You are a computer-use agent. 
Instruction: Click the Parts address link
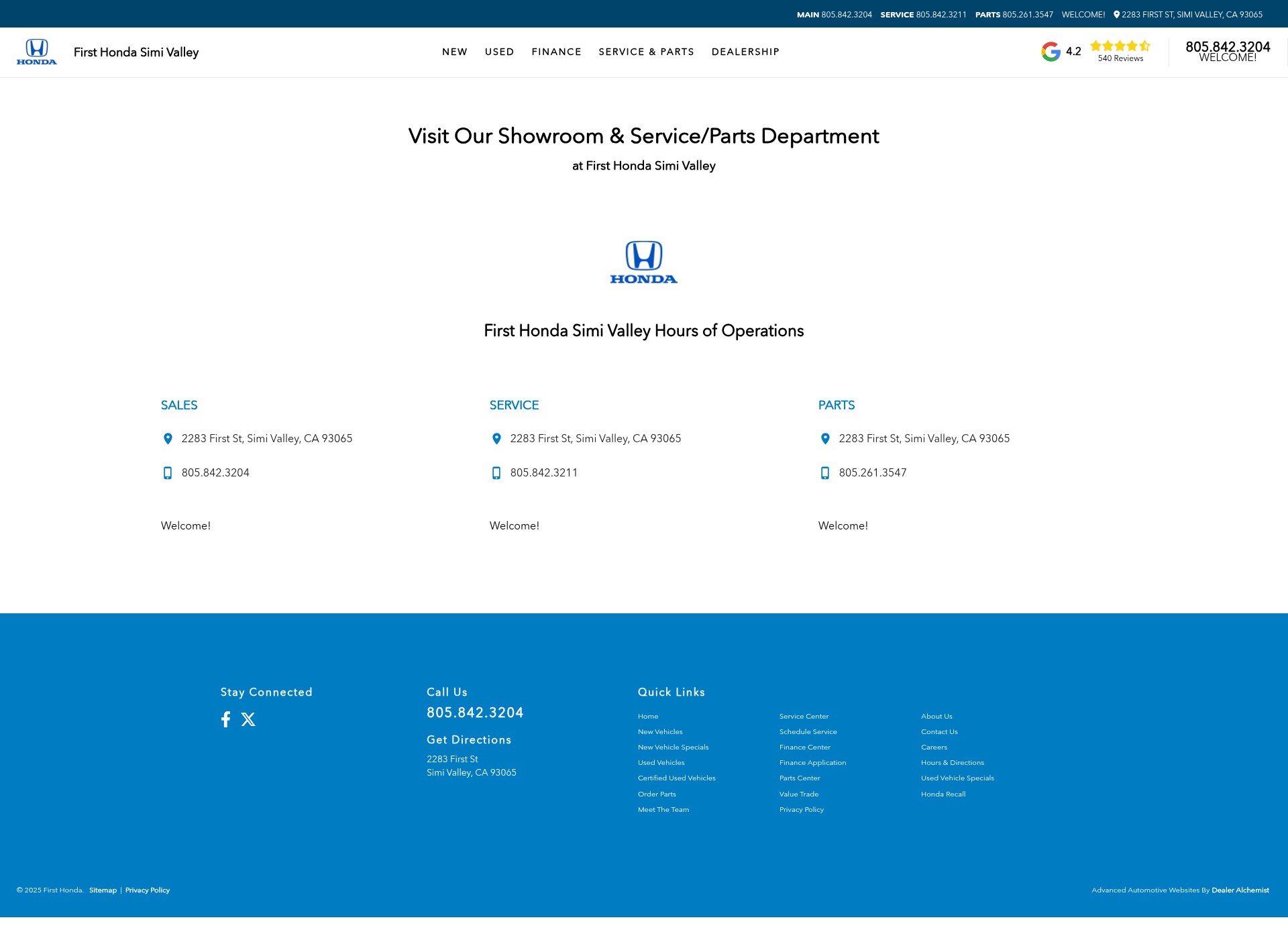click(x=924, y=439)
